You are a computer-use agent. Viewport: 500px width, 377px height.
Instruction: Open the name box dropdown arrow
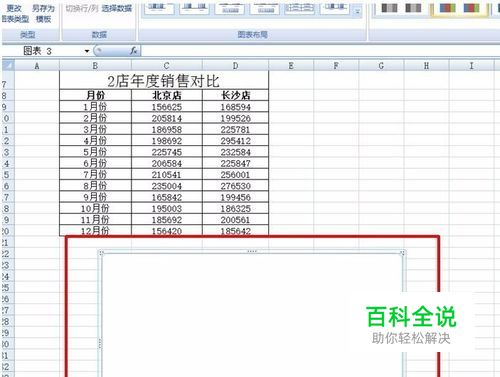click(x=87, y=51)
